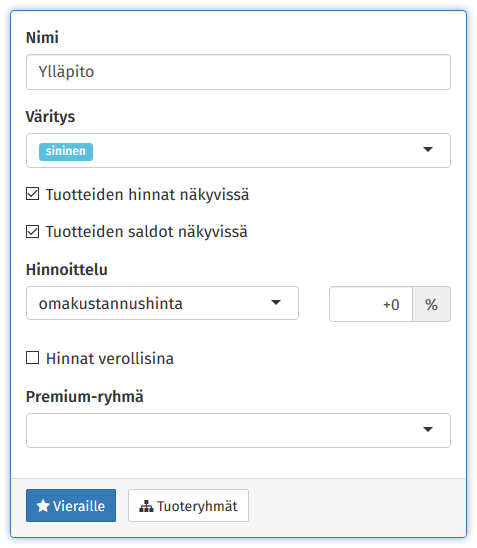Click the star icon on Vieraille button

click(x=43, y=506)
